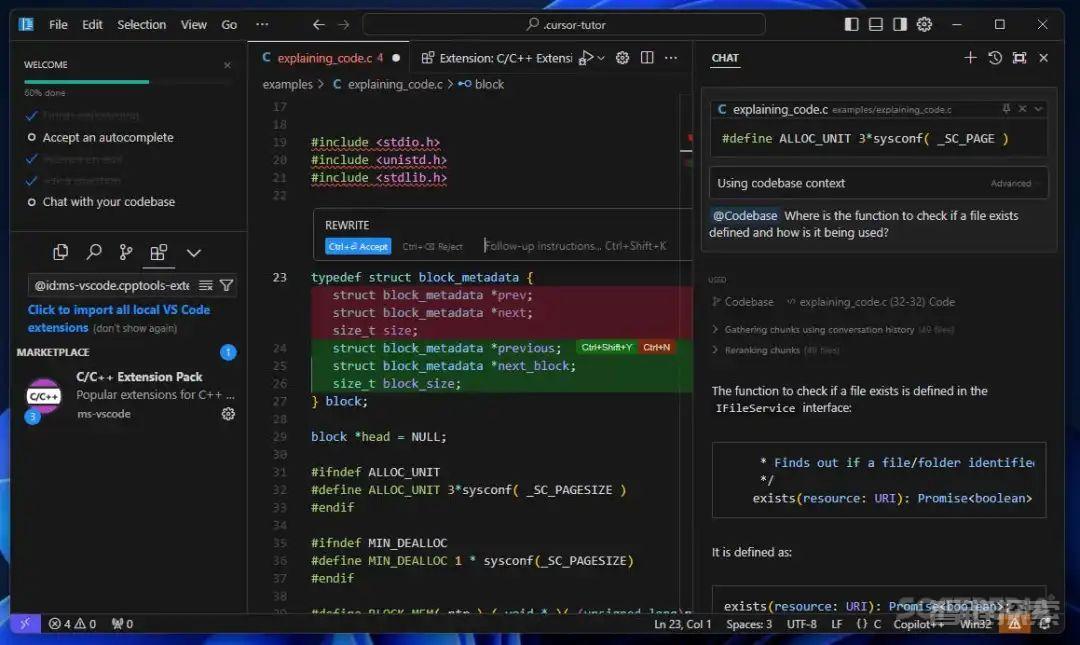This screenshot has width=1080, height=645.
Task: Accept the rewrite with Ctrl+⏎ Accept button
Action: coord(357,246)
